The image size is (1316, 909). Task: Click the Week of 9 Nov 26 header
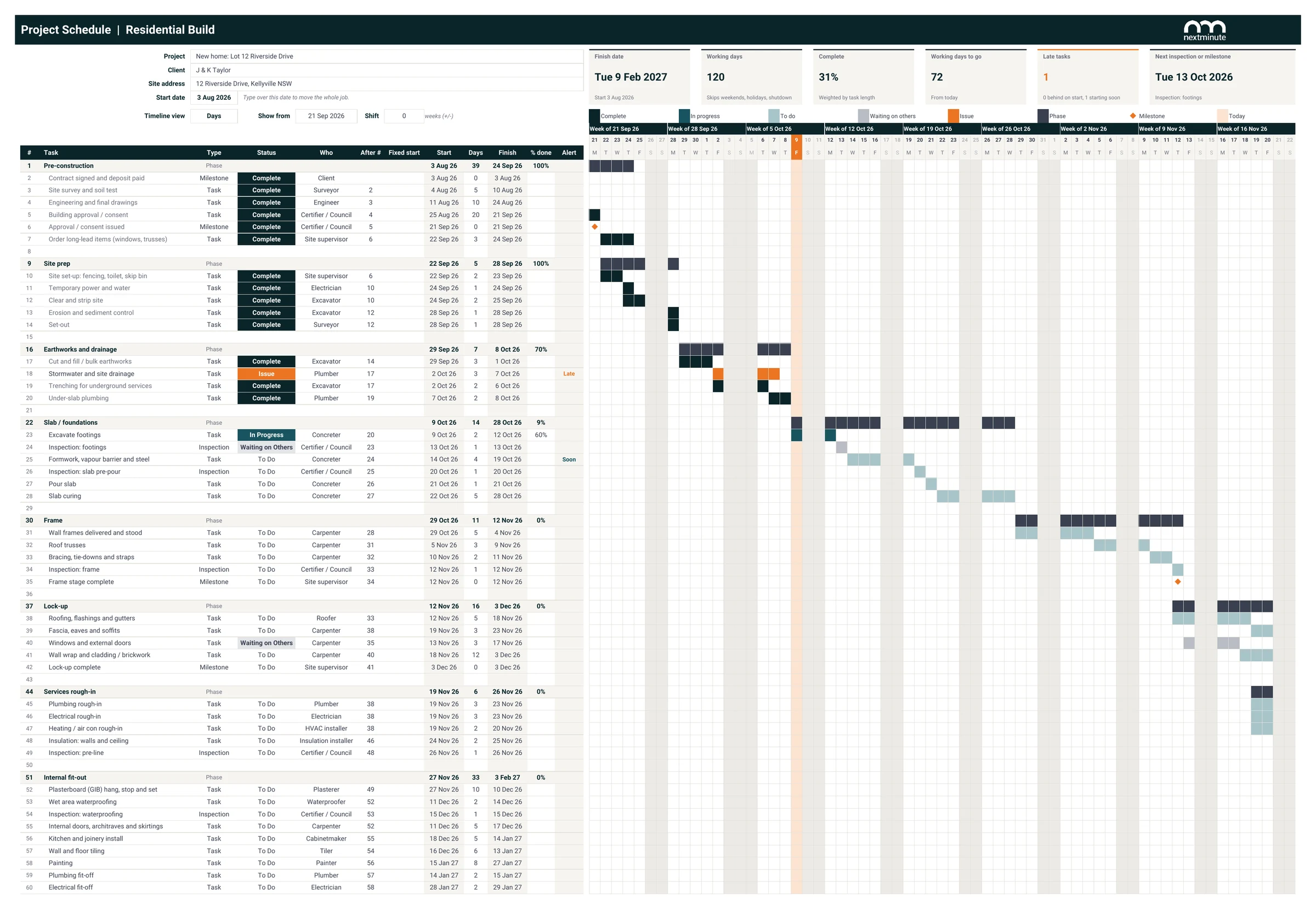tap(1177, 129)
